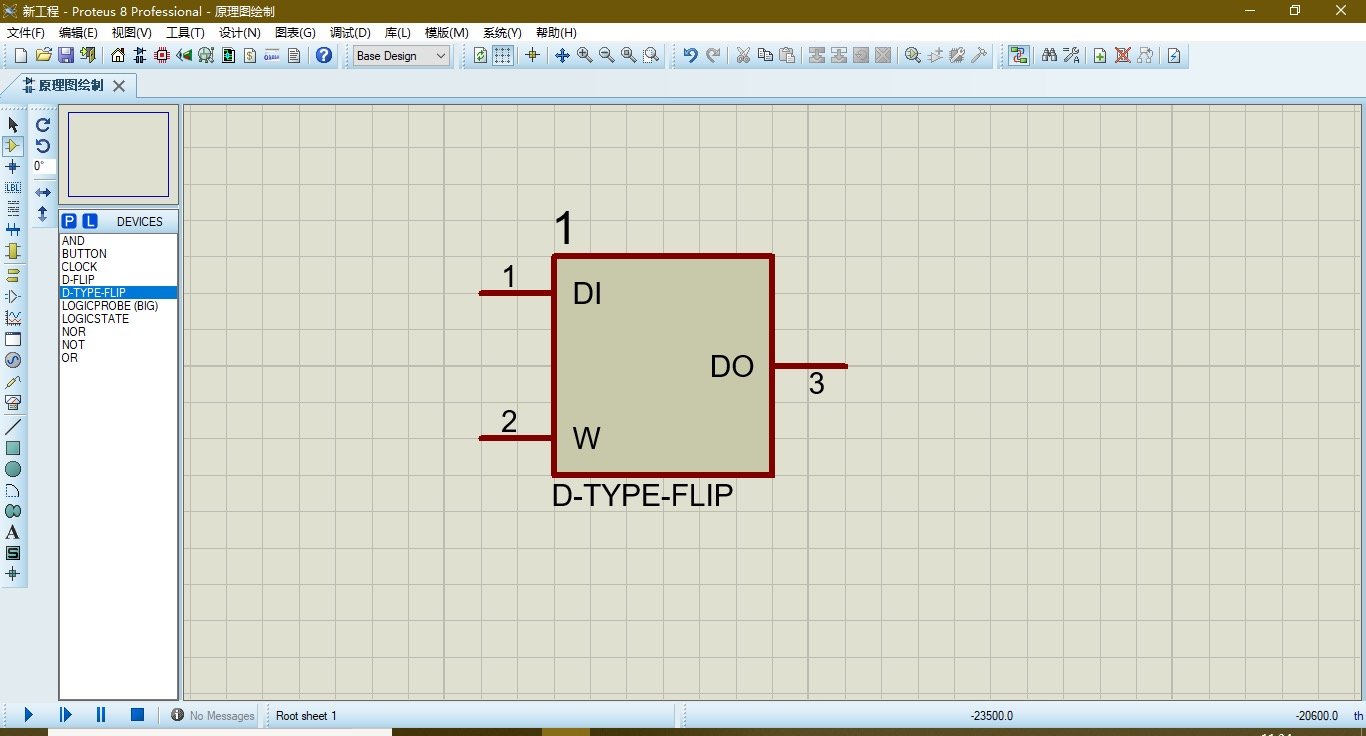Select the 2D line drawing tool
Viewport: 1366px width, 736px height.
13,427
